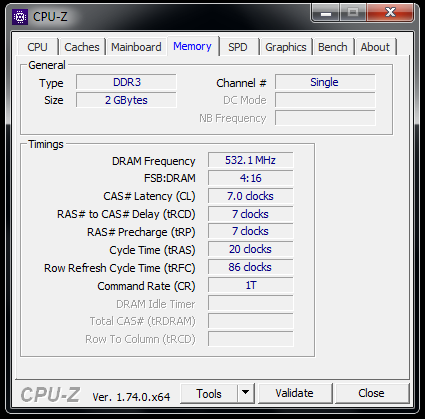Select the 86 clocks tRFC value
Screen dimensions: 425x419
pyautogui.click(x=251, y=268)
